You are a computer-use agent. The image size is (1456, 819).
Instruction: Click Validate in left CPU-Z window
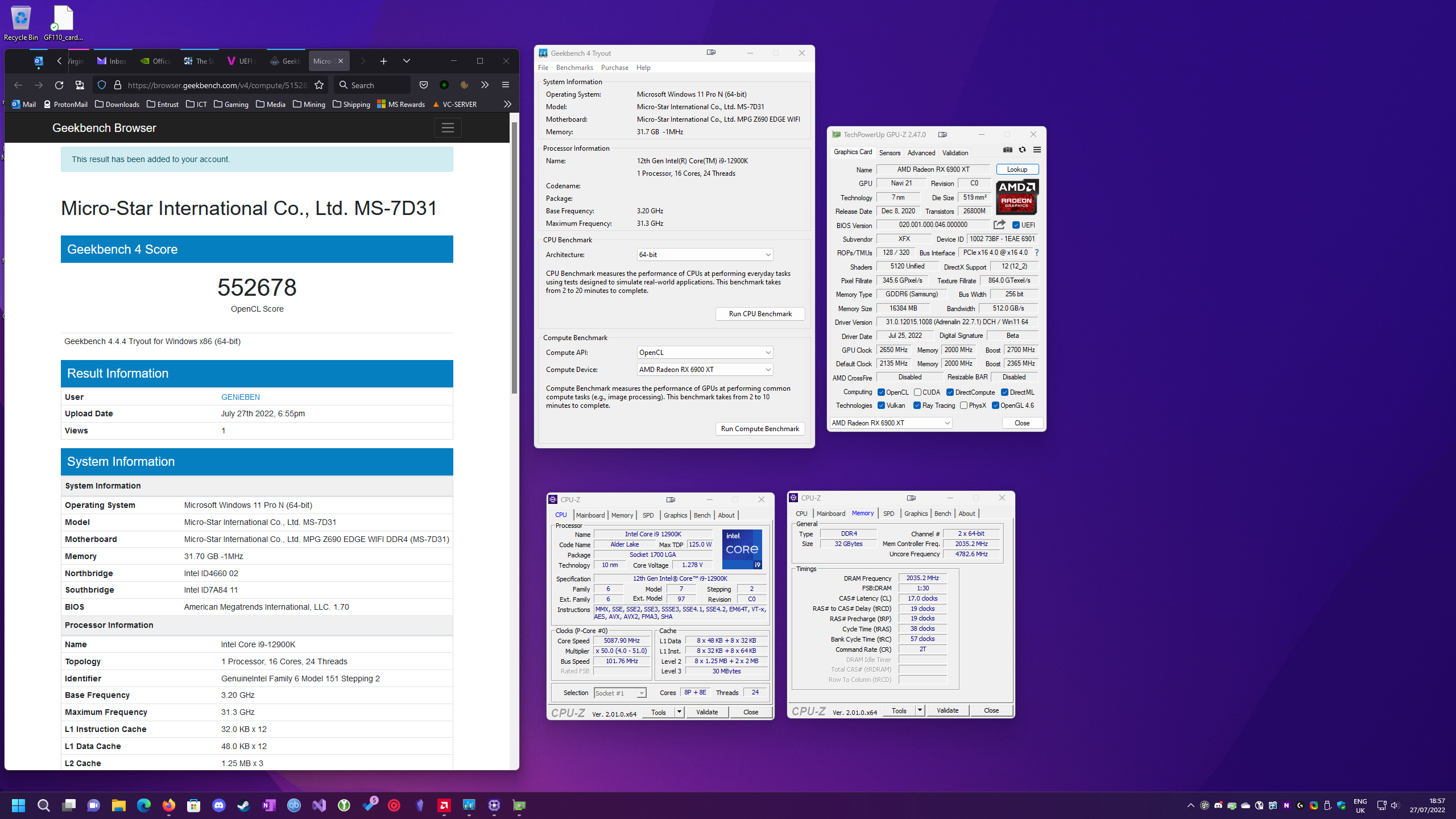click(x=707, y=712)
